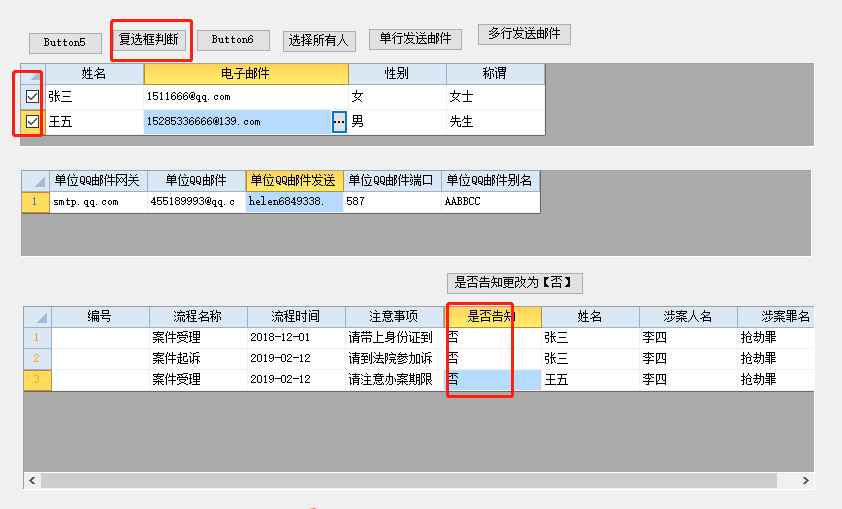The image size is (842, 509).
Task: Select row 2 header in case grid
Action: pos(38,359)
